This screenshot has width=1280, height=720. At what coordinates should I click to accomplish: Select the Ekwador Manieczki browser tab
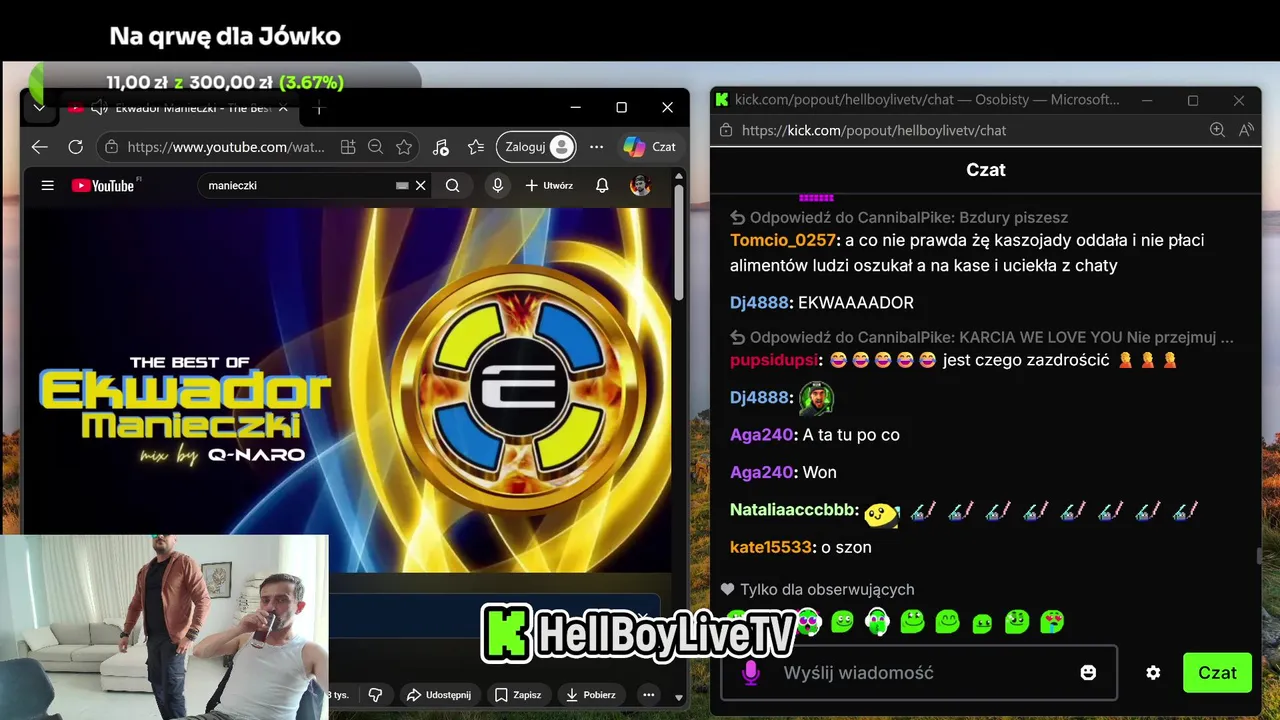point(180,108)
